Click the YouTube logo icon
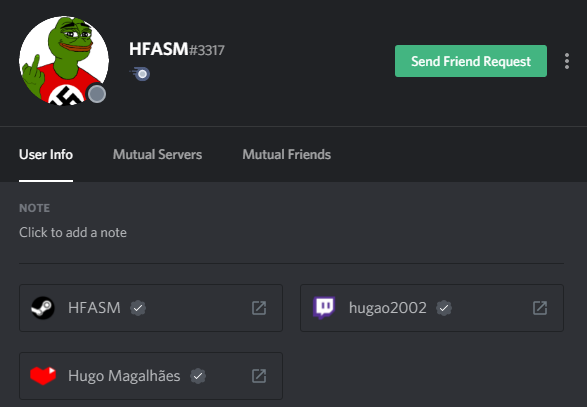587x407 pixels. point(43,376)
